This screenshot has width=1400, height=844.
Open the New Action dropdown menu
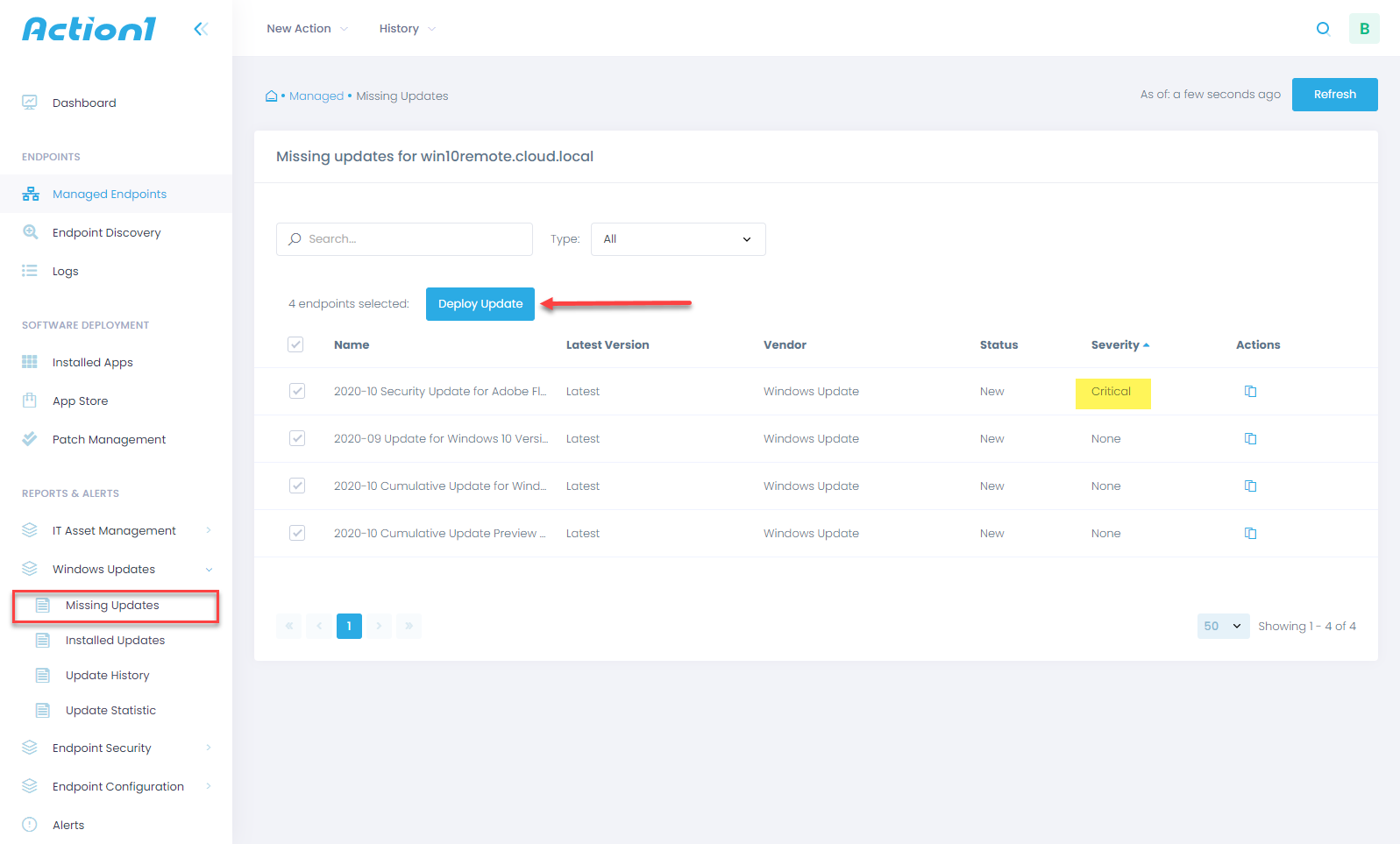[x=307, y=29]
